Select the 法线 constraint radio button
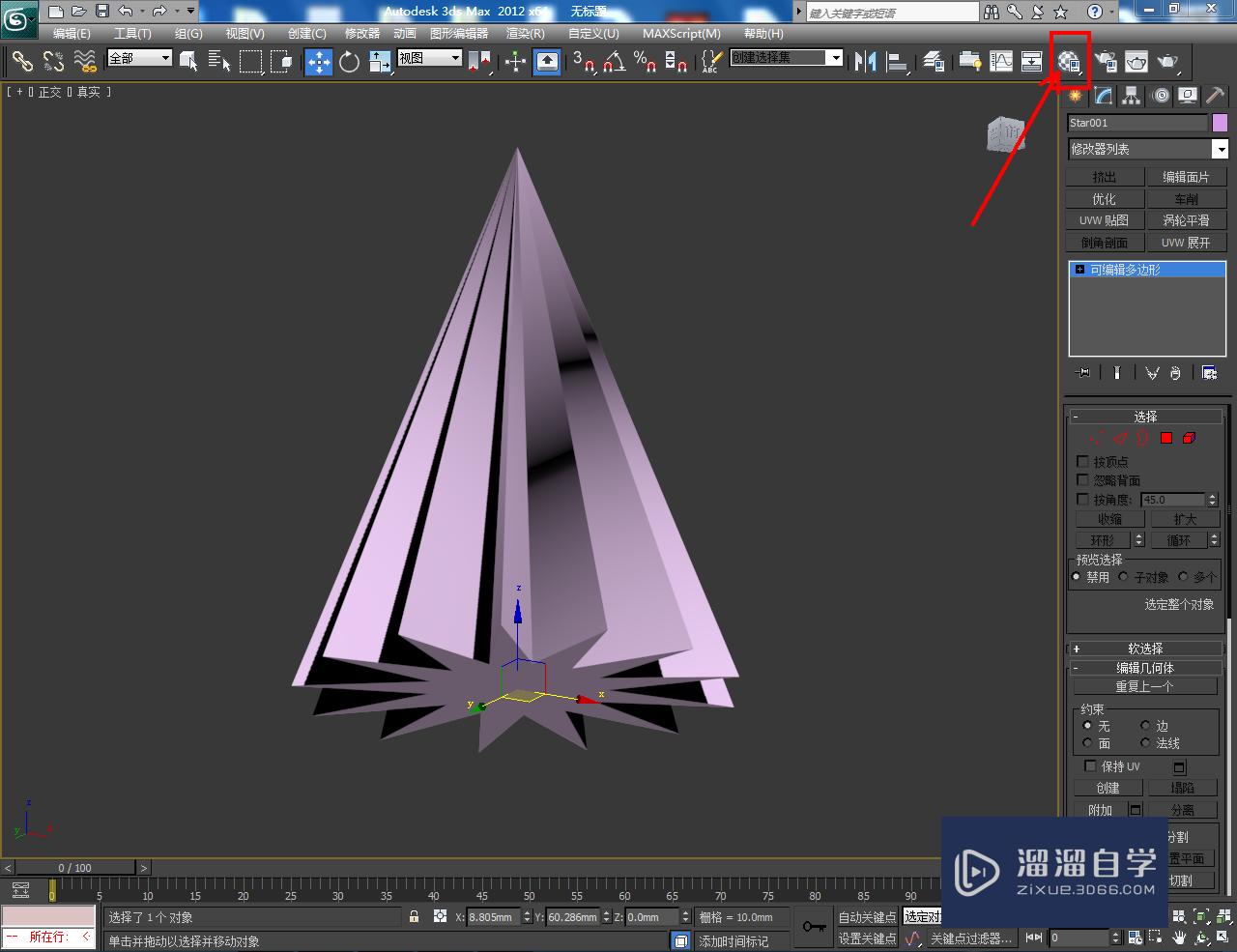This screenshot has height=952, width=1237. (x=1145, y=743)
